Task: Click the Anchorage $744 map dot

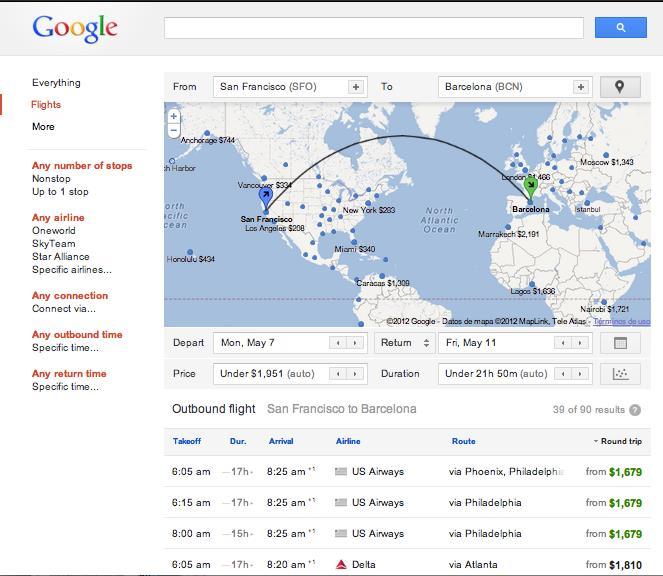Action: (x=207, y=133)
